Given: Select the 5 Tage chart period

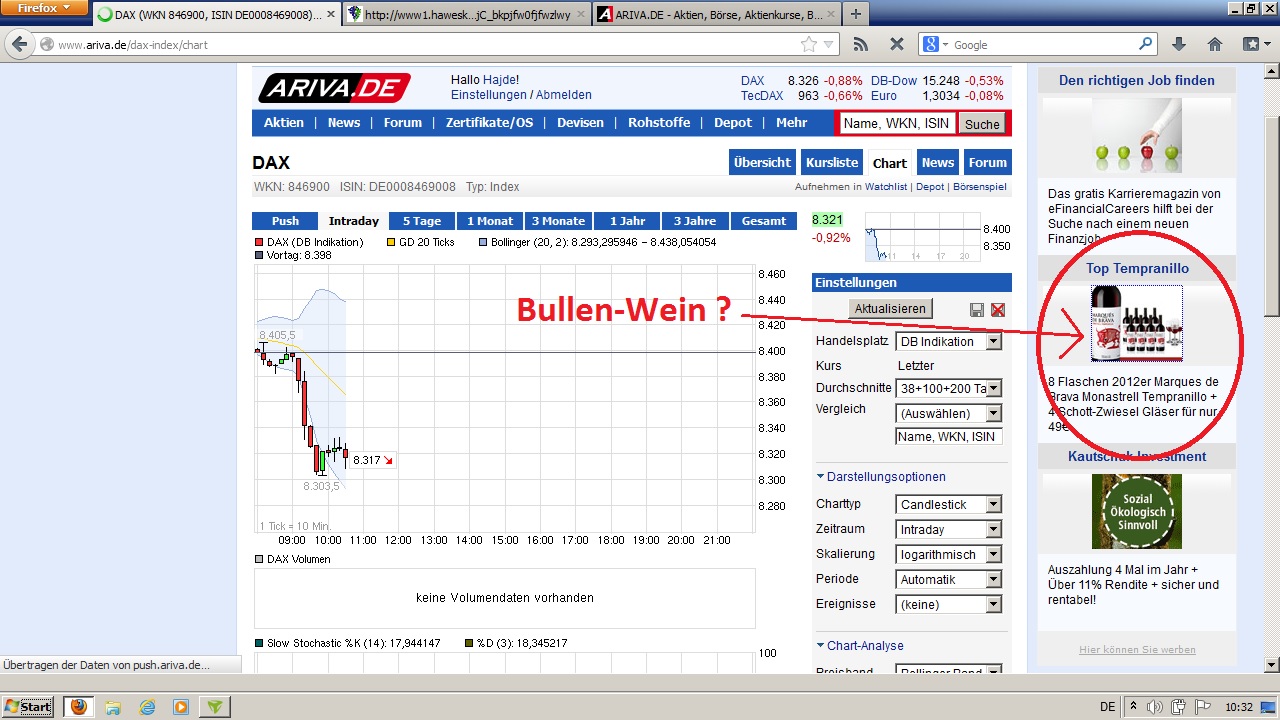Looking at the screenshot, I should point(422,221).
